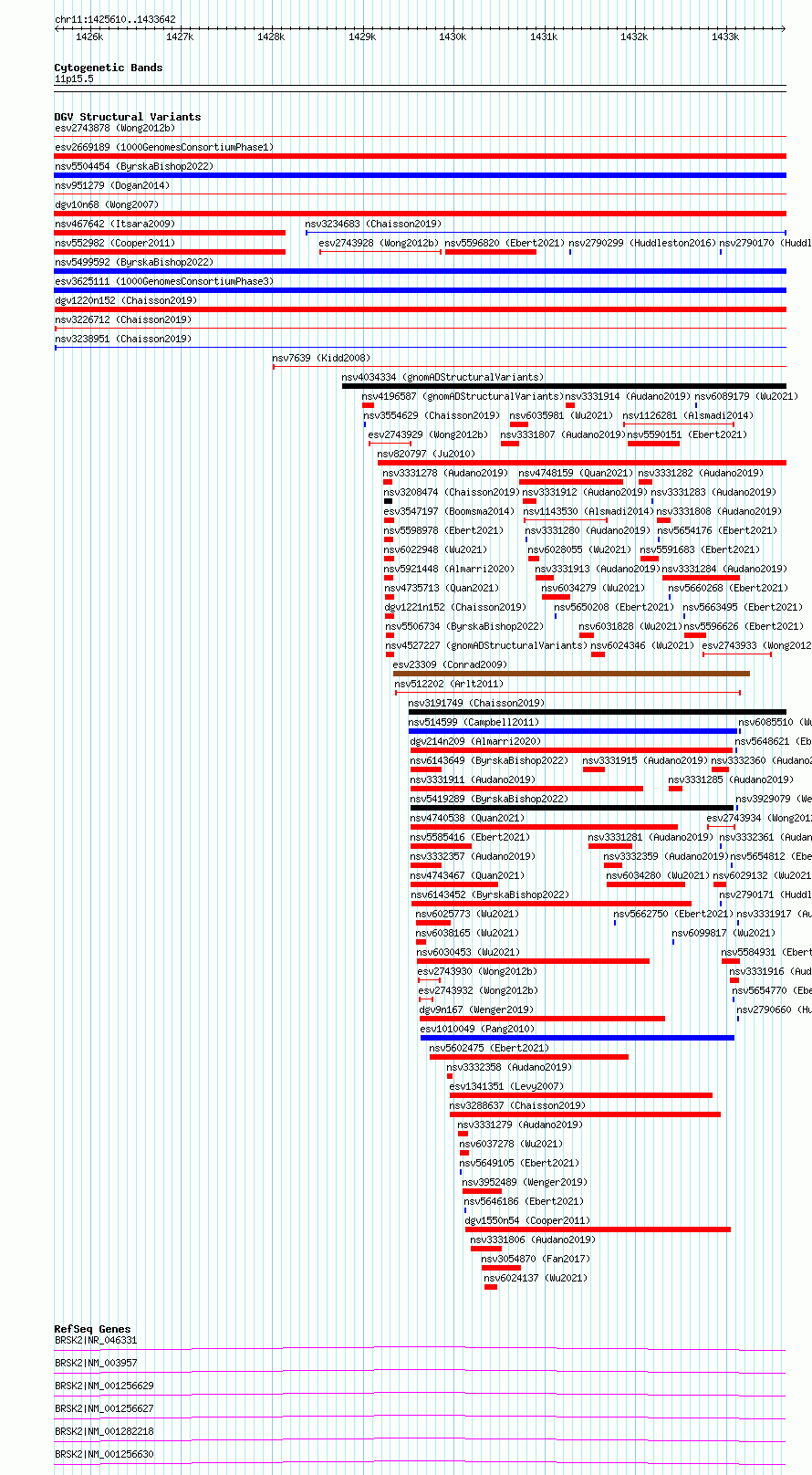This screenshot has width=812, height=1475.
Task: Click the esv23309 Conrad2009 label
Action: click(x=450, y=664)
